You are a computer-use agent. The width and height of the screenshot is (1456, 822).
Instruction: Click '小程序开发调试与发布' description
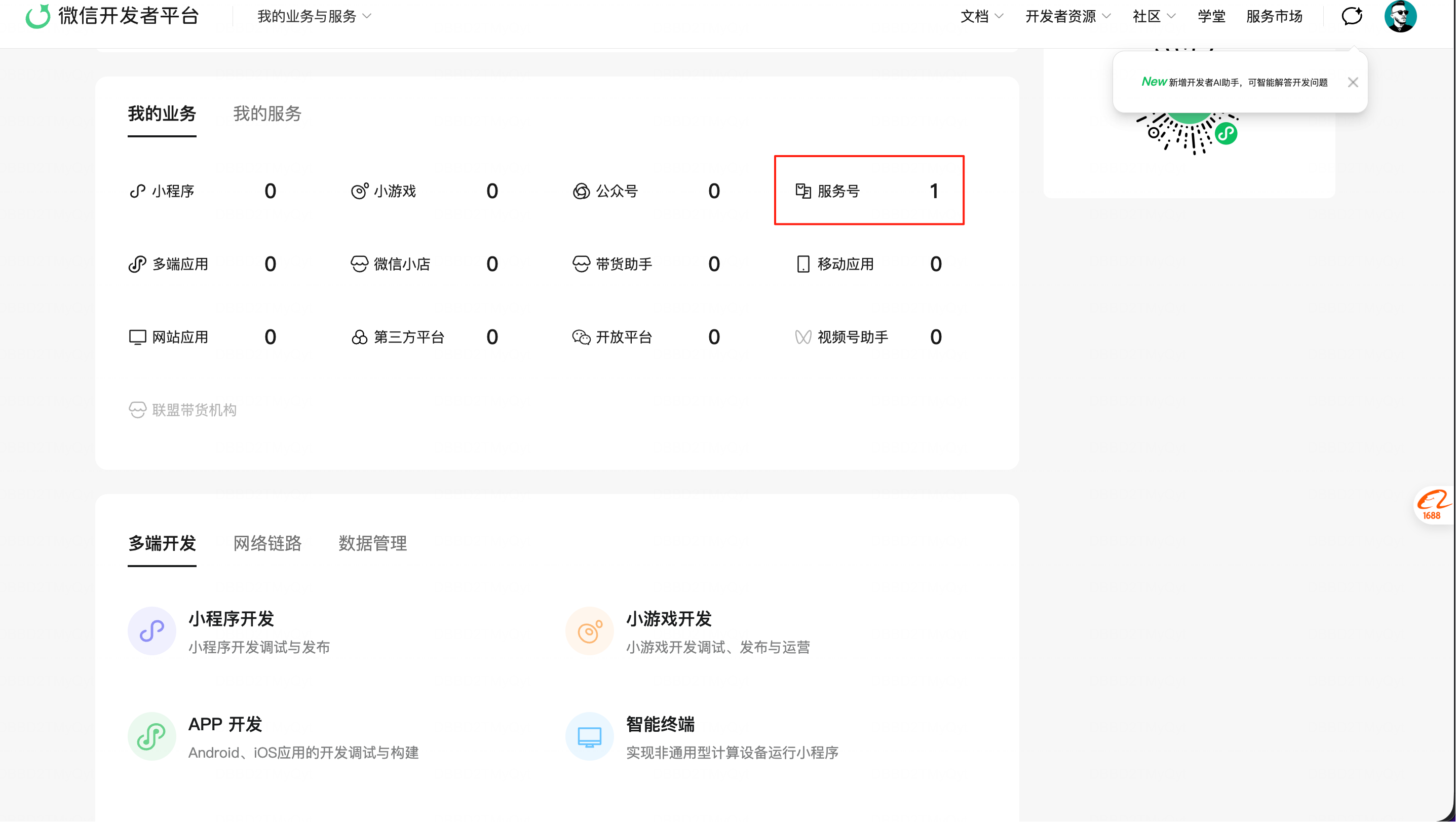(x=259, y=647)
